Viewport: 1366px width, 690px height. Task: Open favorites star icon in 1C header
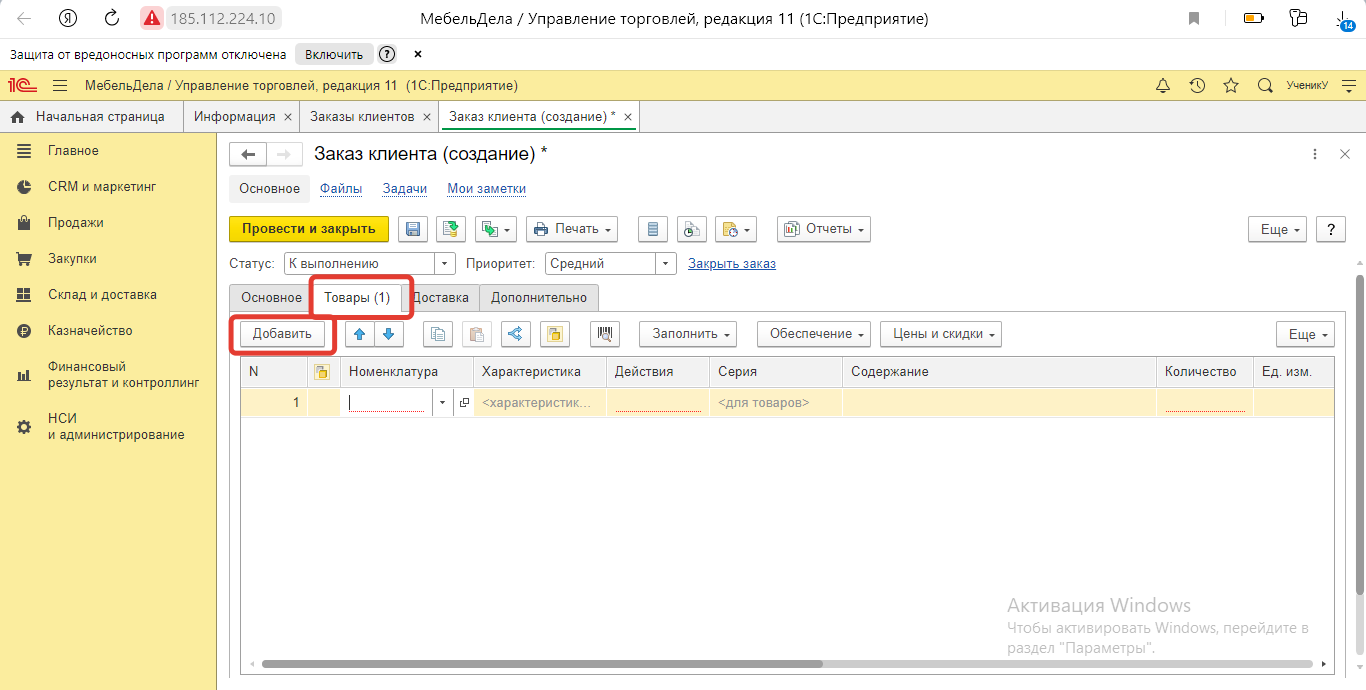tap(1231, 86)
